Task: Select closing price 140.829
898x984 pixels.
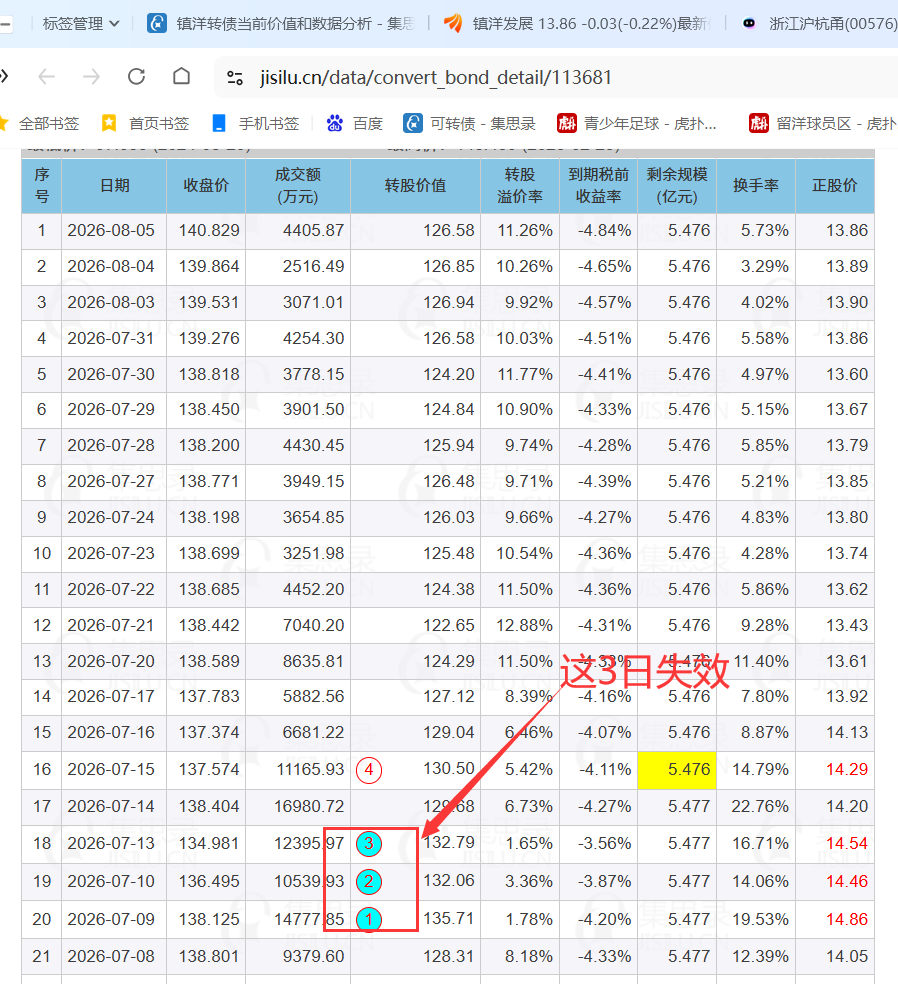Action: 209,230
